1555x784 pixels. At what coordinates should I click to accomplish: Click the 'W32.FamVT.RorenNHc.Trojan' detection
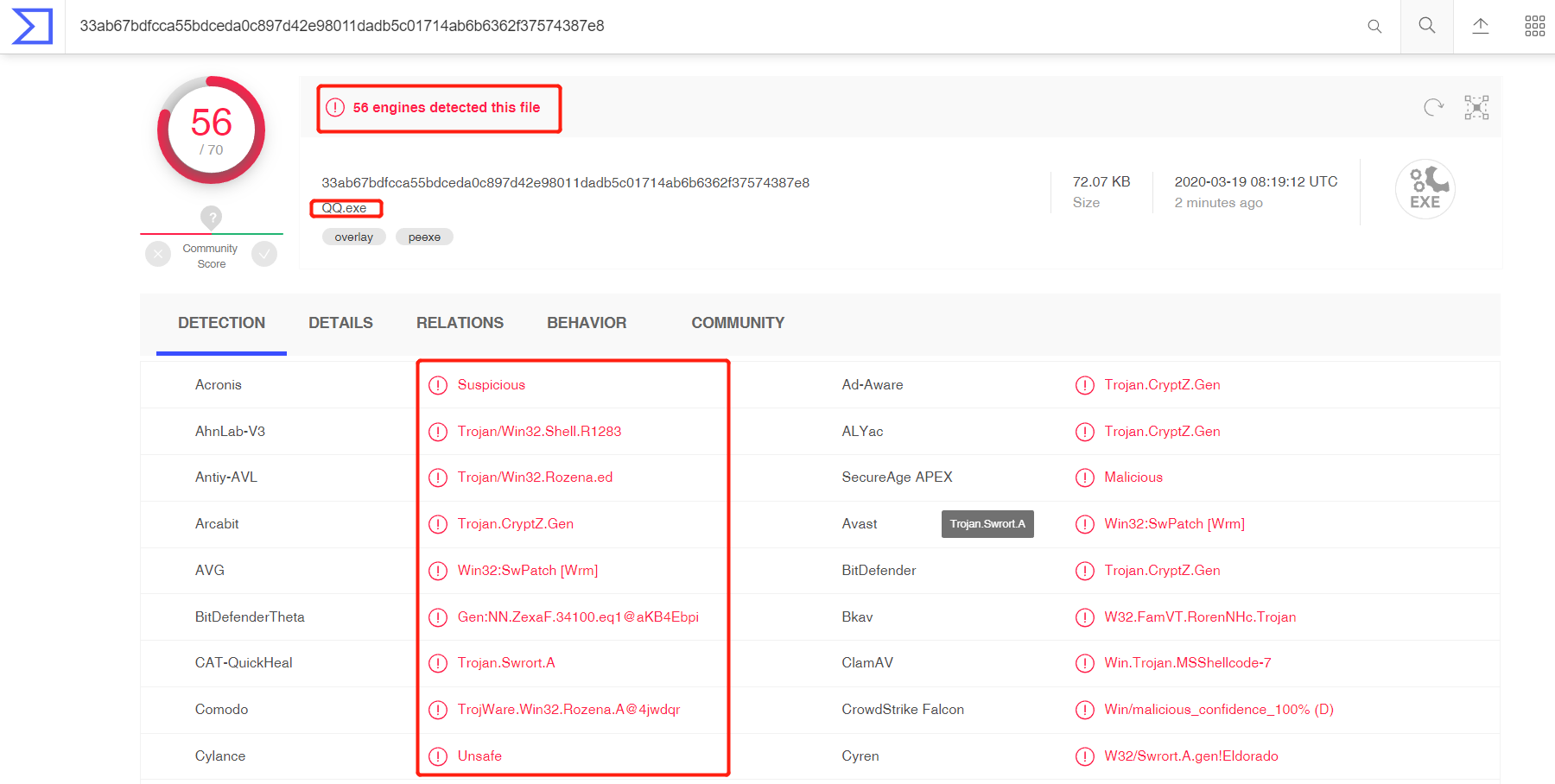(1200, 617)
